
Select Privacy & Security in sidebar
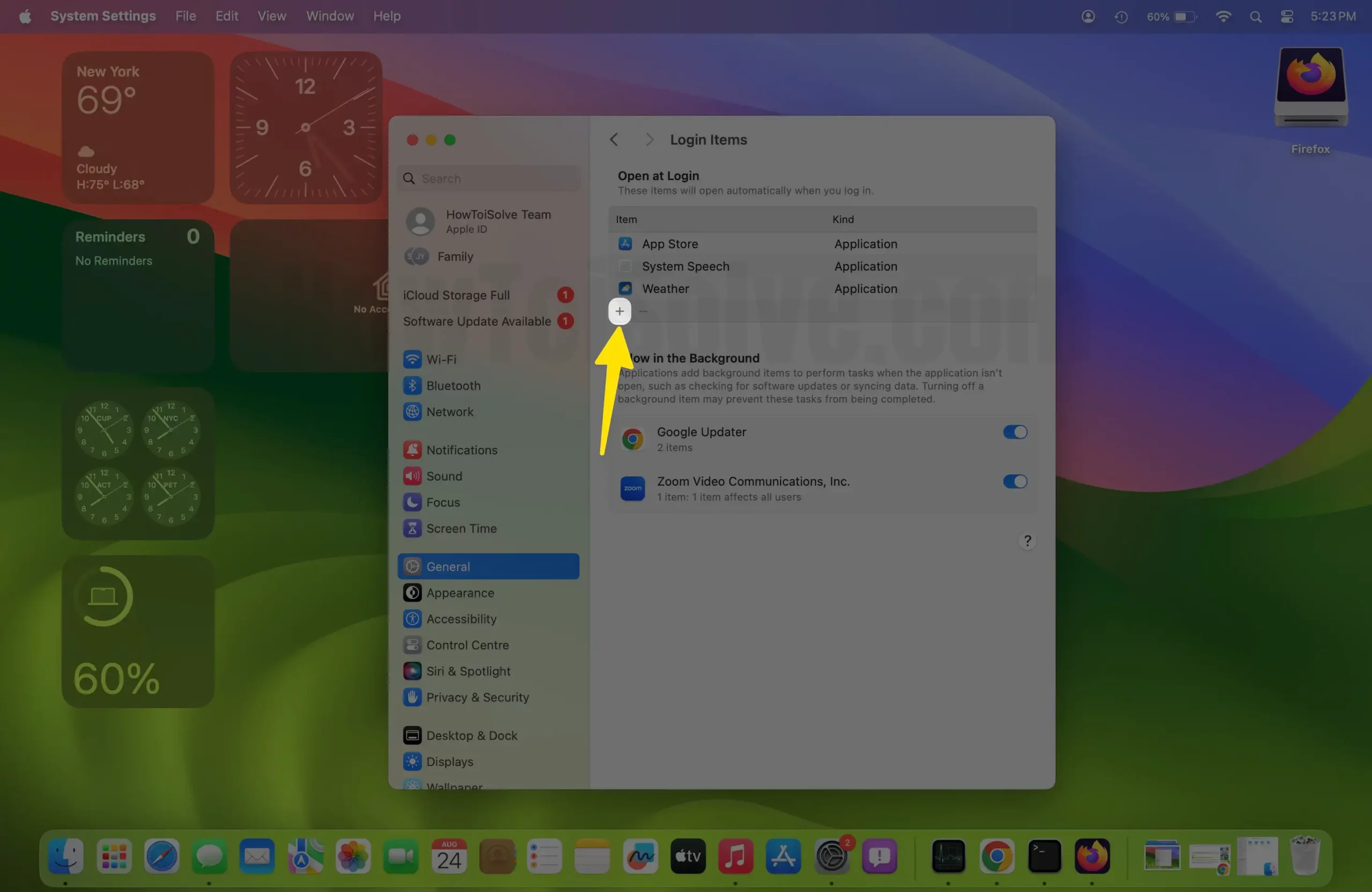(x=489, y=697)
